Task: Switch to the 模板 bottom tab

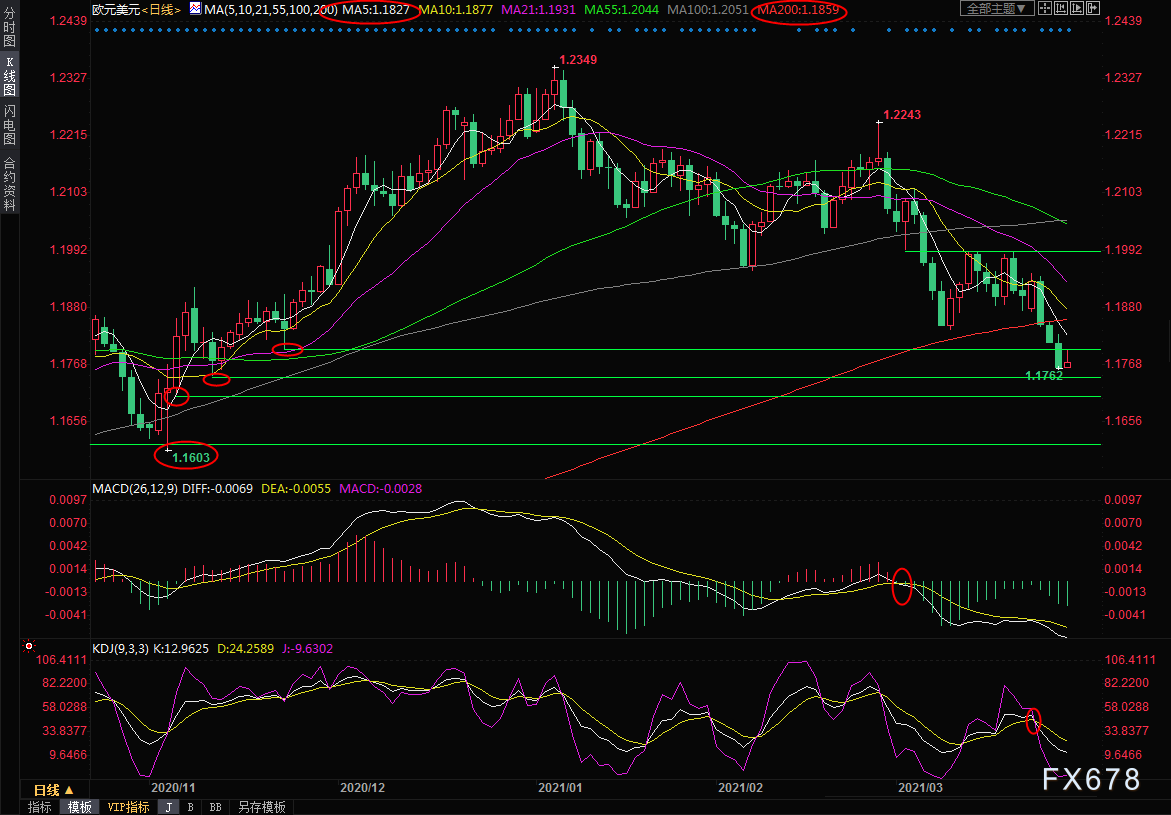Action: (x=78, y=807)
